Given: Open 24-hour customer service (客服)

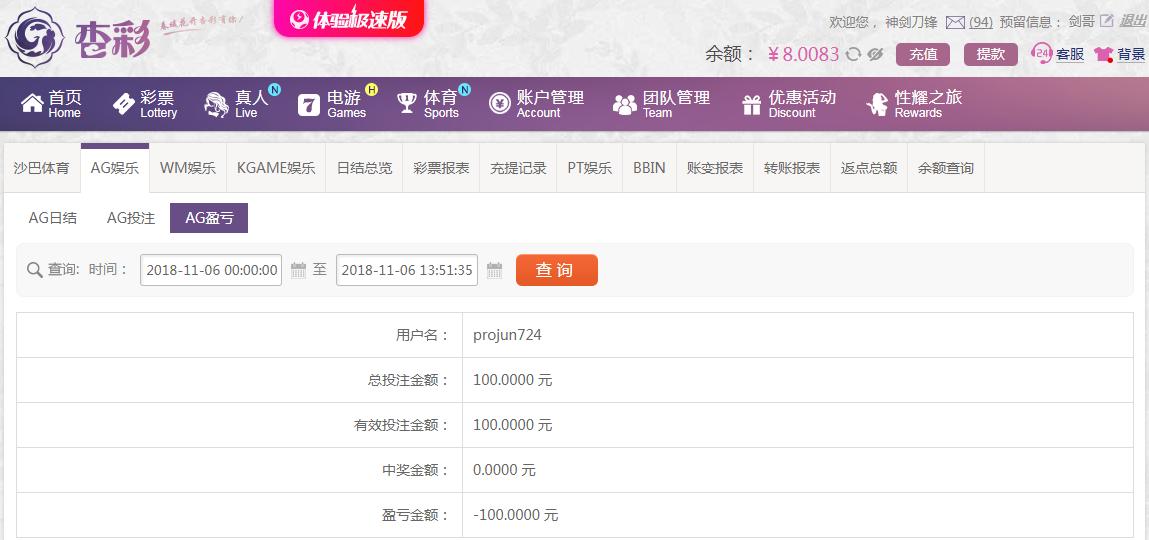Looking at the screenshot, I should click(1058, 54).
